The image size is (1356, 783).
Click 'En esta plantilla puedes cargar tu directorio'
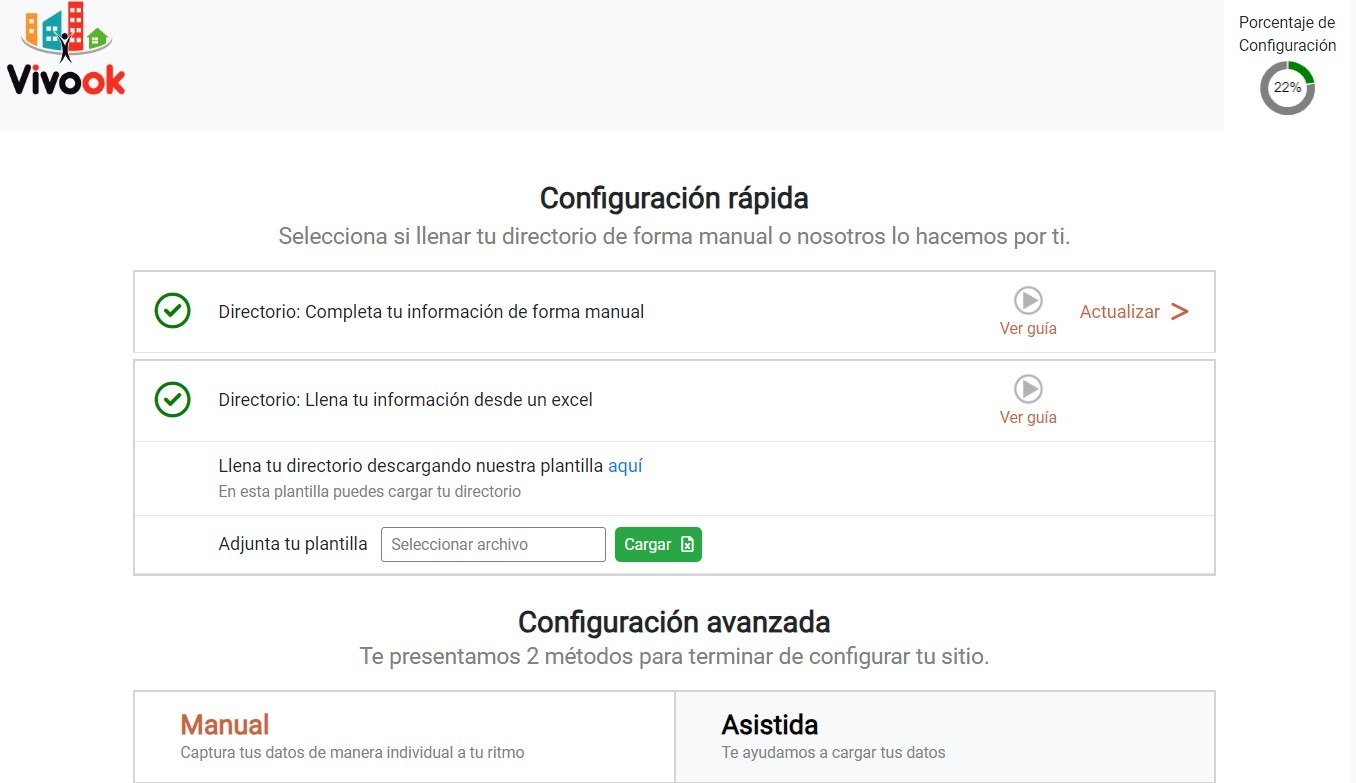[x=370, y=492]
